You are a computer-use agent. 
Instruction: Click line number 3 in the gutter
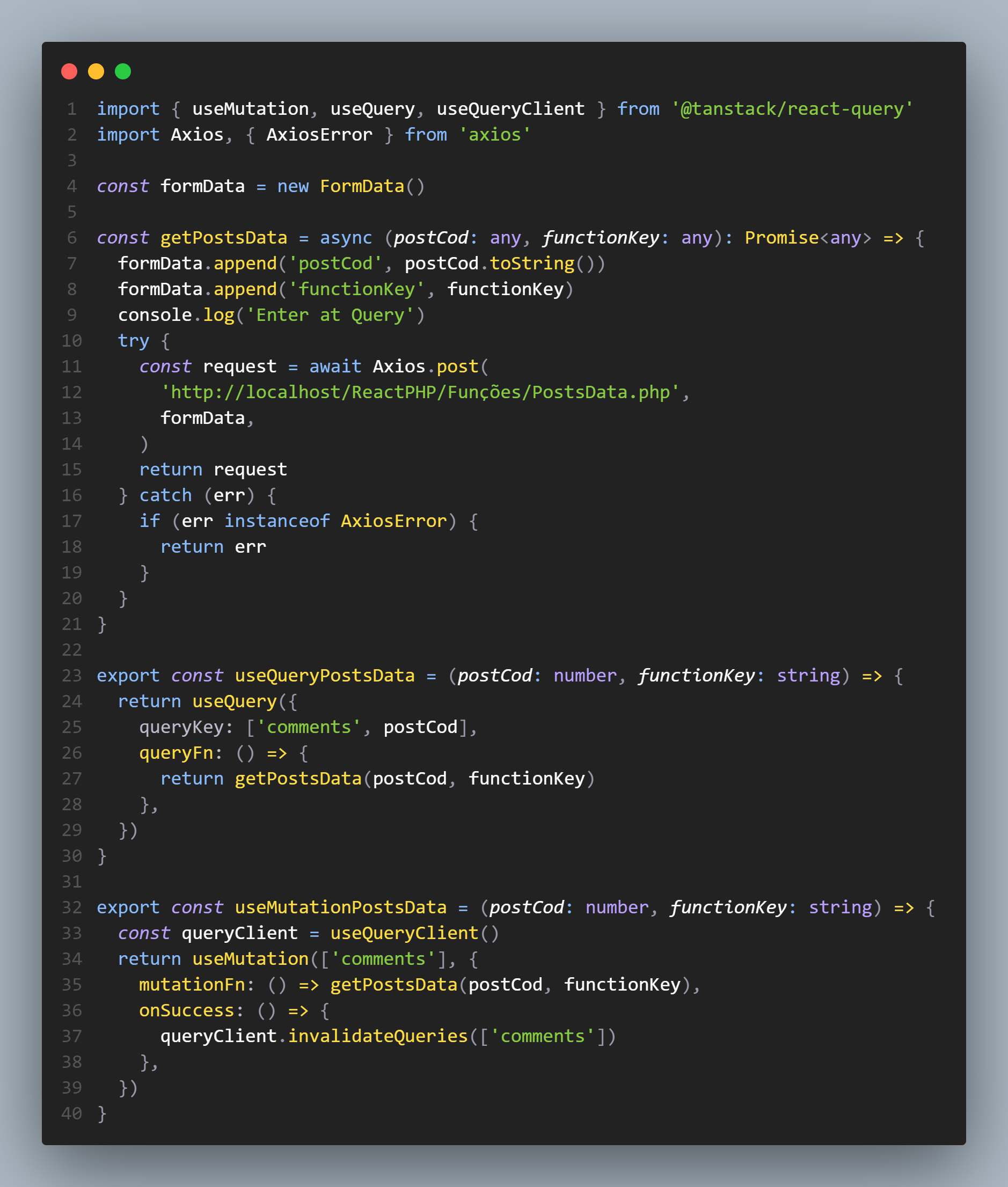(72, 160)
